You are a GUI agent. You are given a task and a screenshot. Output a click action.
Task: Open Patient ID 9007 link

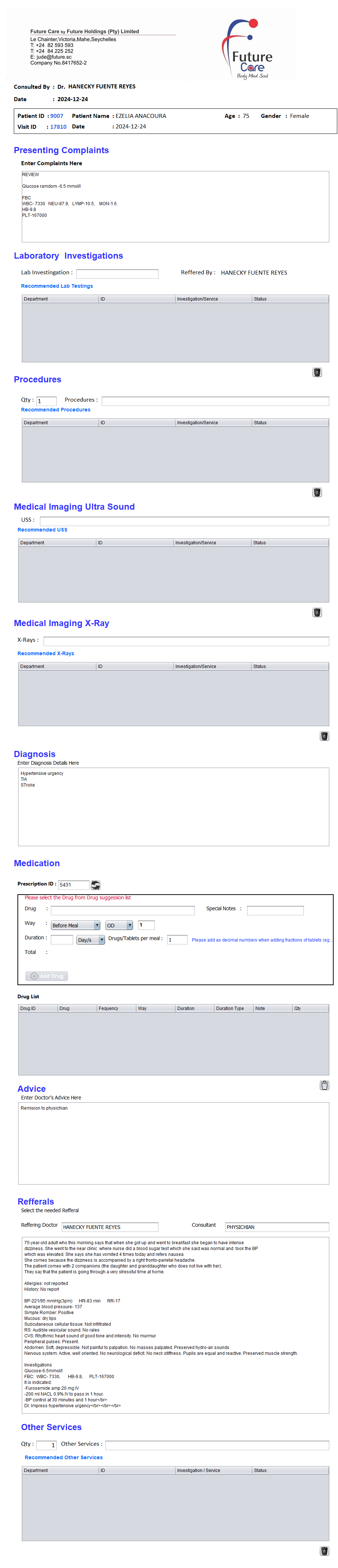[x=57, y=116]
